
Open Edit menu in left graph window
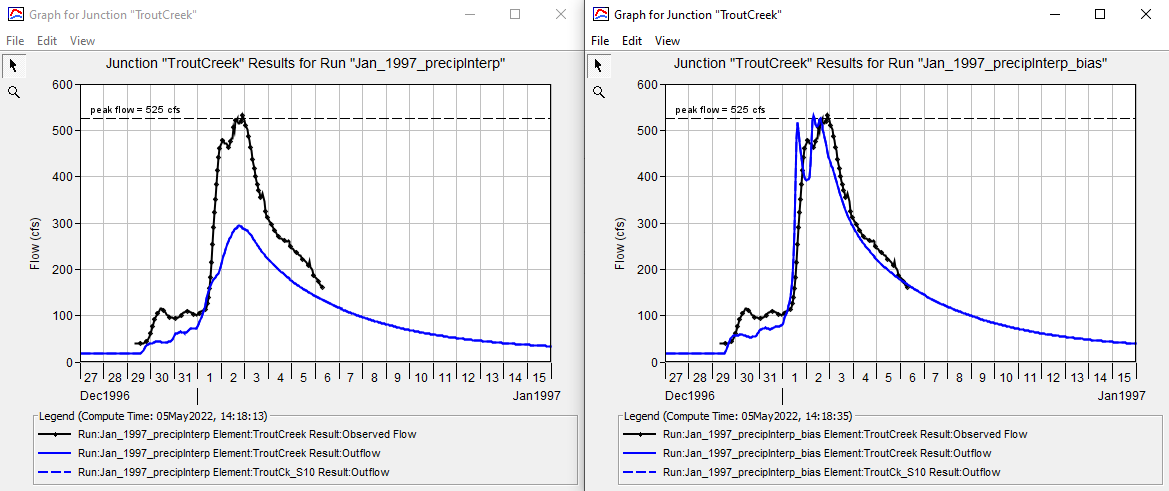[47, 41]
